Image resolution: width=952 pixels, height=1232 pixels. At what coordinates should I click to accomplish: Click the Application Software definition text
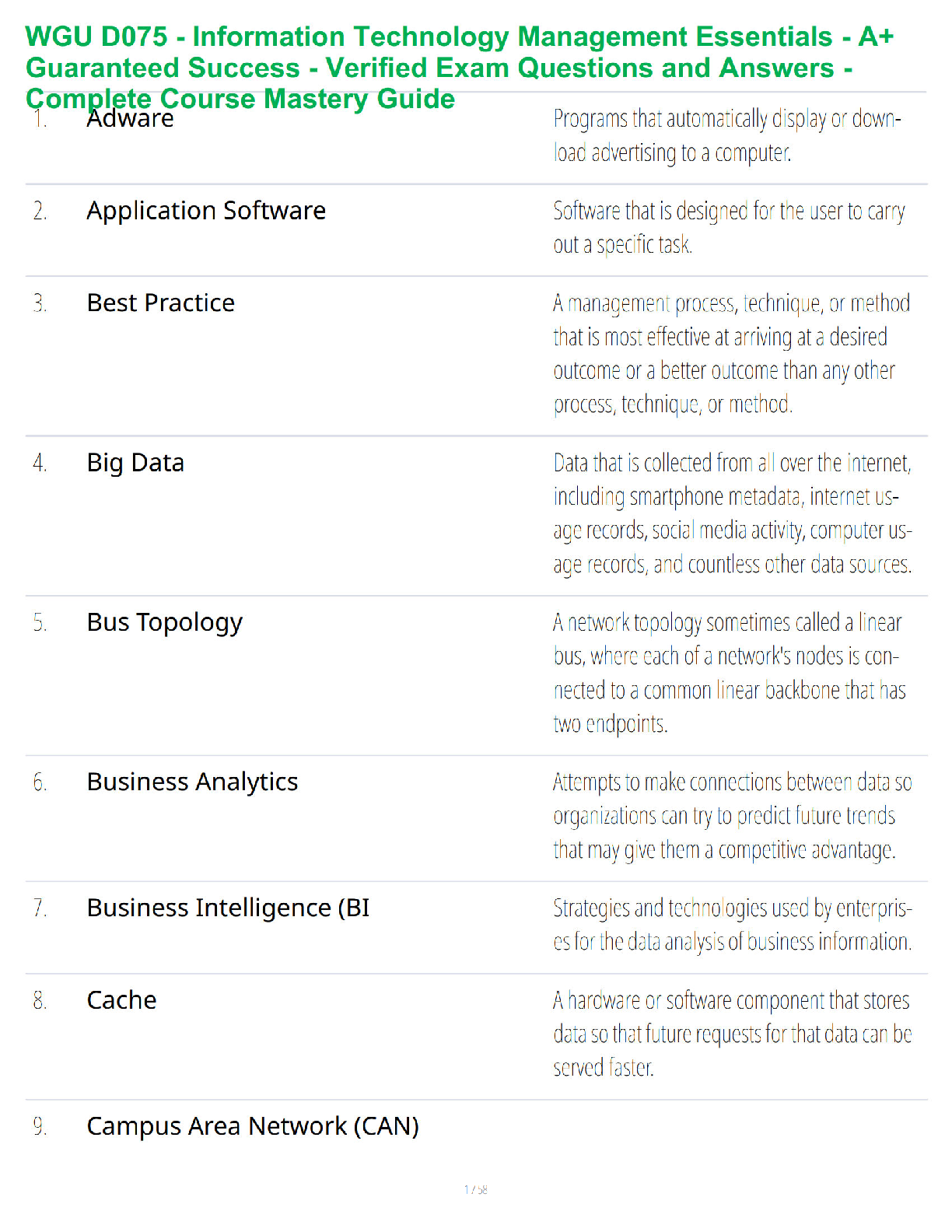[728, 227]
